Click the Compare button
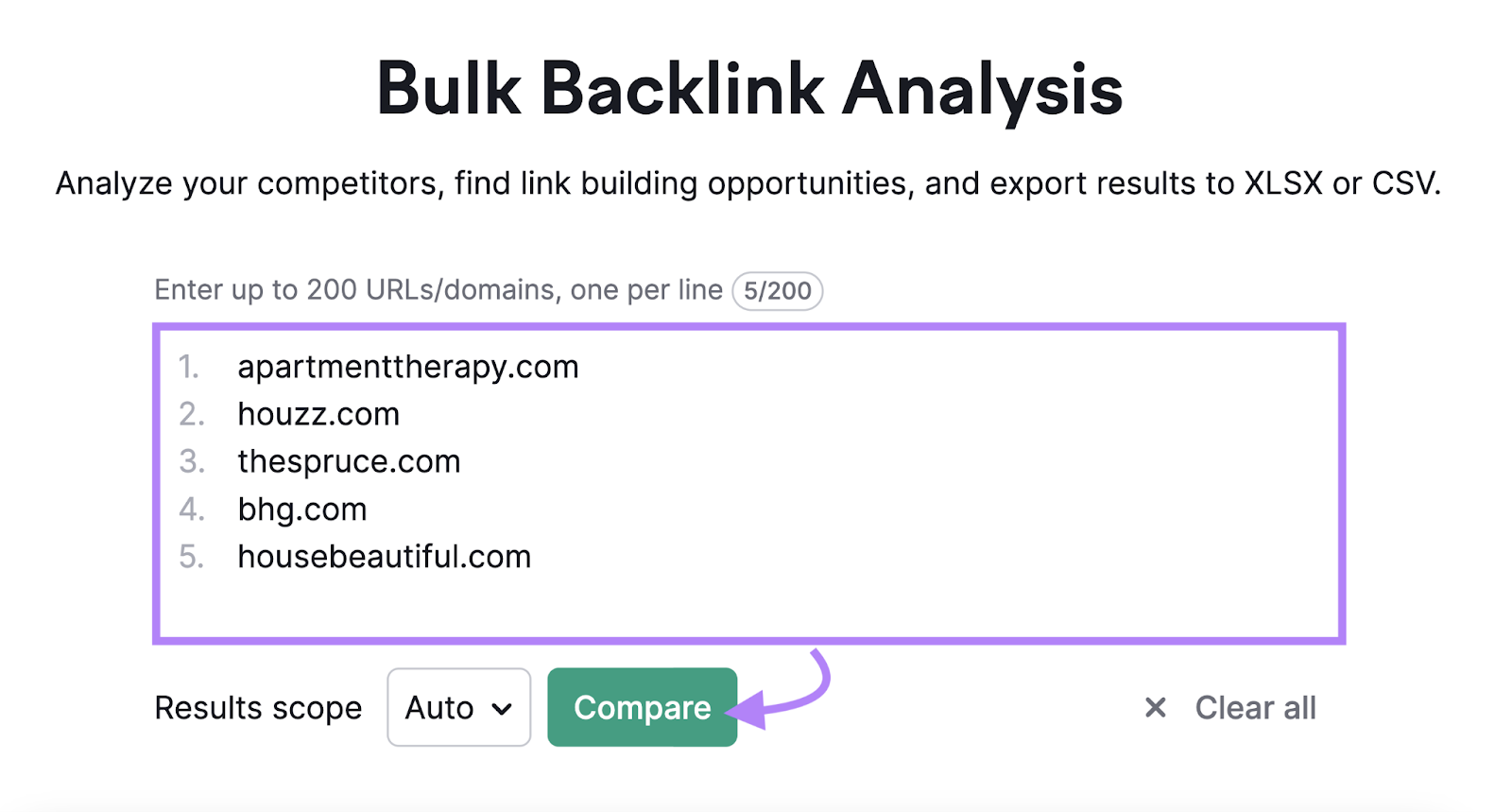Viewport: 1512px width, 812px height. (642, 707)
